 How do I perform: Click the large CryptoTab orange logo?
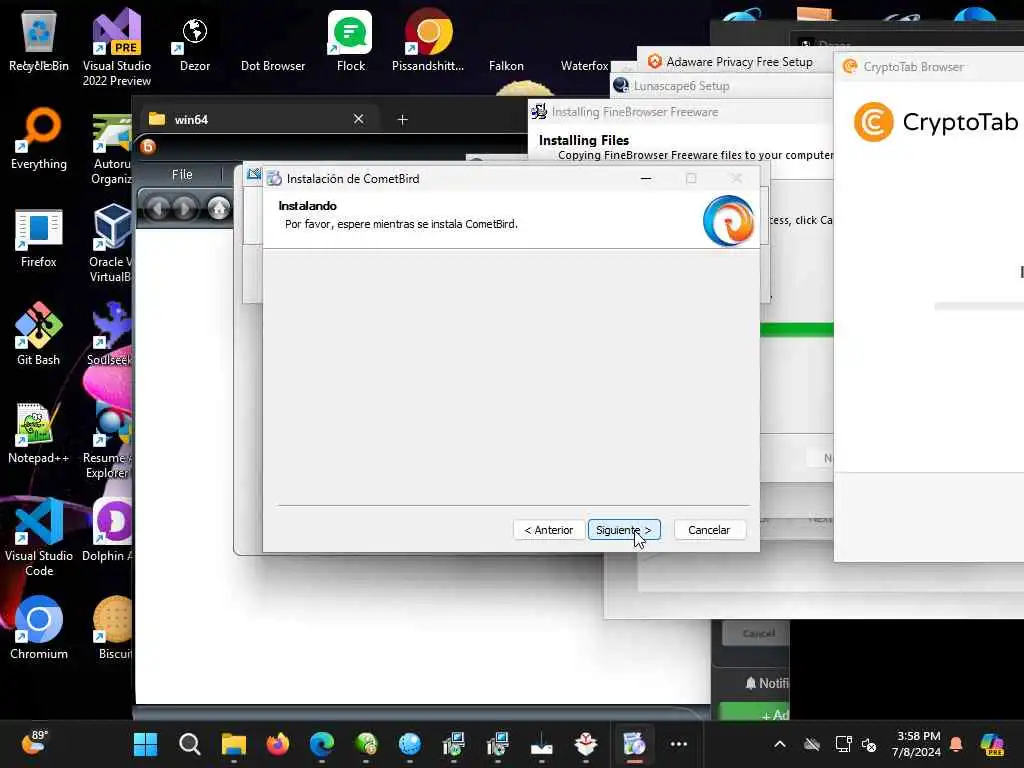pyautogui.click(x=873, y=121)
